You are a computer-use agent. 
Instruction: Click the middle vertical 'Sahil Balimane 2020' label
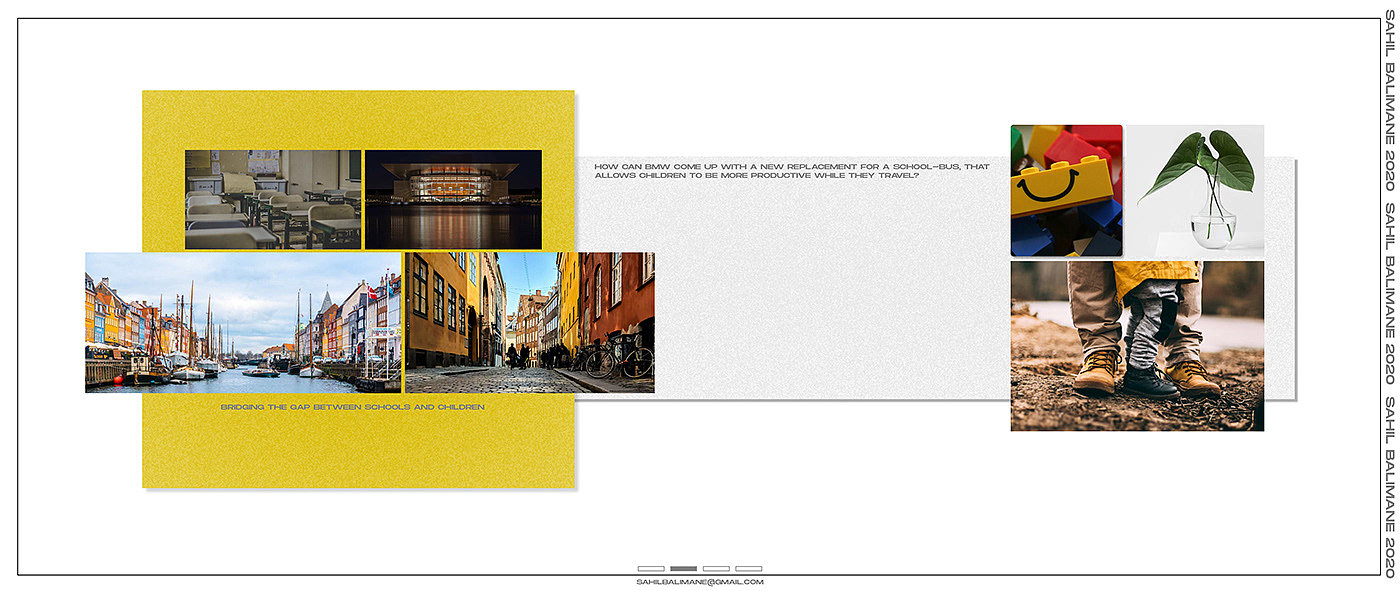click(x=1390, y=294)
